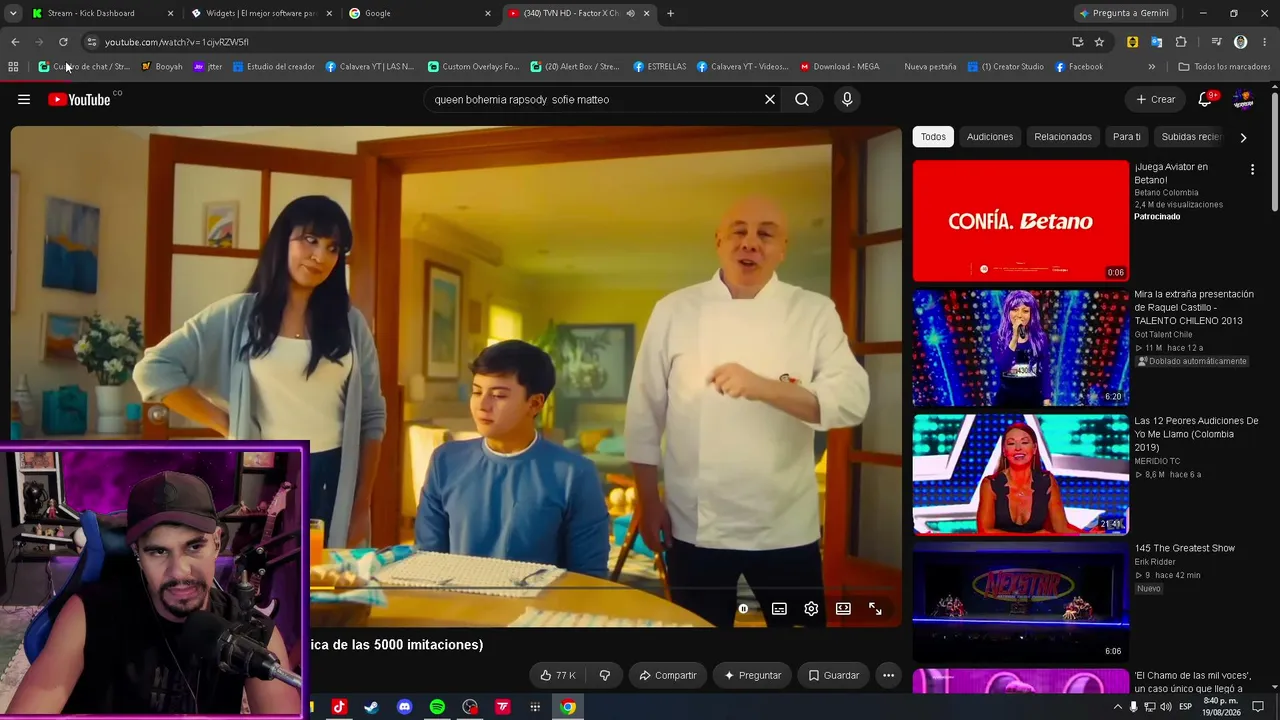Toggle autoplay switch in the player
Screen dimensions: 1280x720
[743, 608]
